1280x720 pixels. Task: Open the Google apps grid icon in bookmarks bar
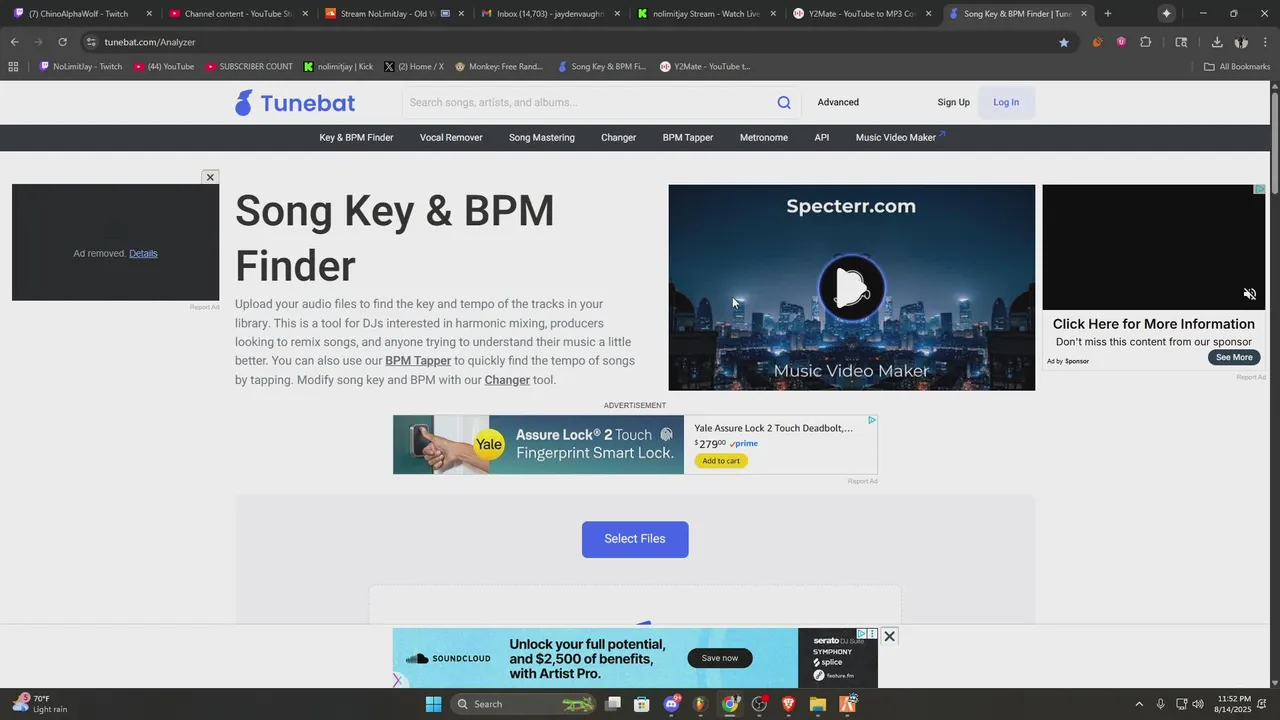[13, 67]
